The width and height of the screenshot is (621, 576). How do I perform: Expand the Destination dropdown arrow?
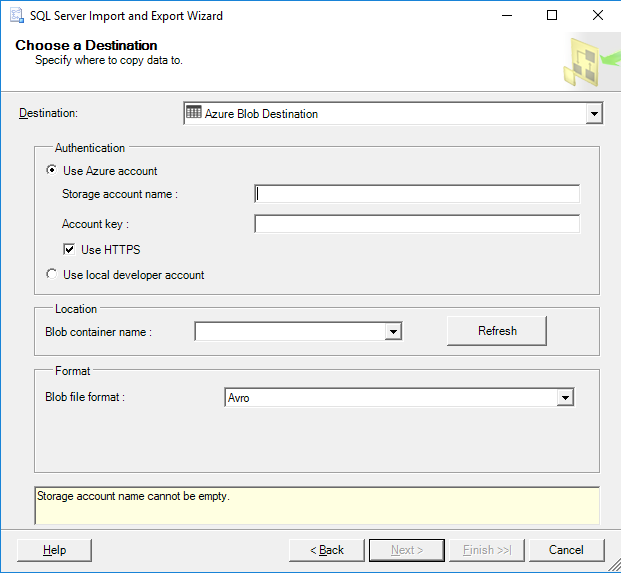pyautogui.click(x=594, y=114)
